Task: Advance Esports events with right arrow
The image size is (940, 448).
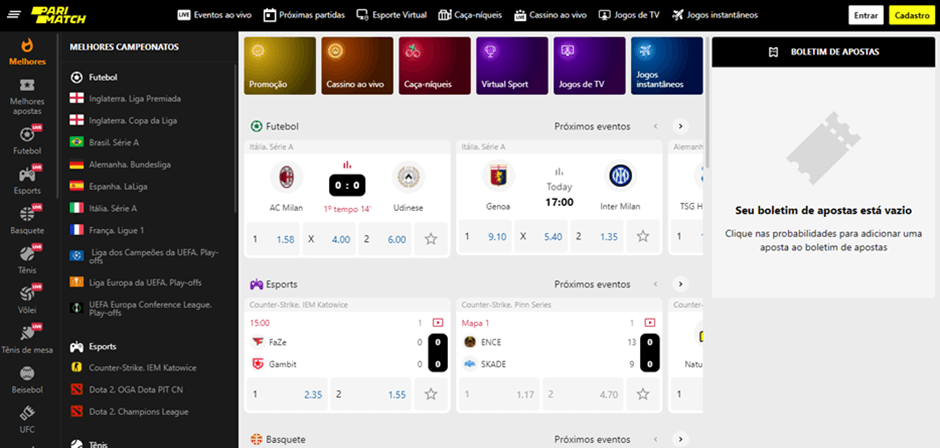Action: [680, 284]
